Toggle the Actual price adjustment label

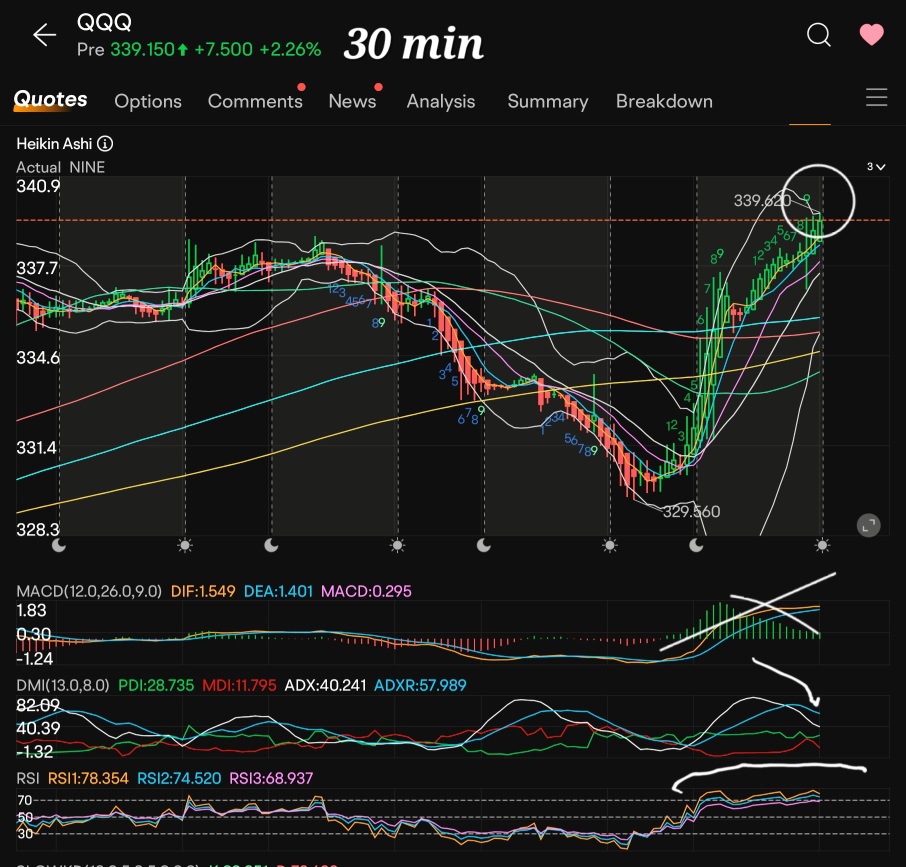tap(38, 167)
